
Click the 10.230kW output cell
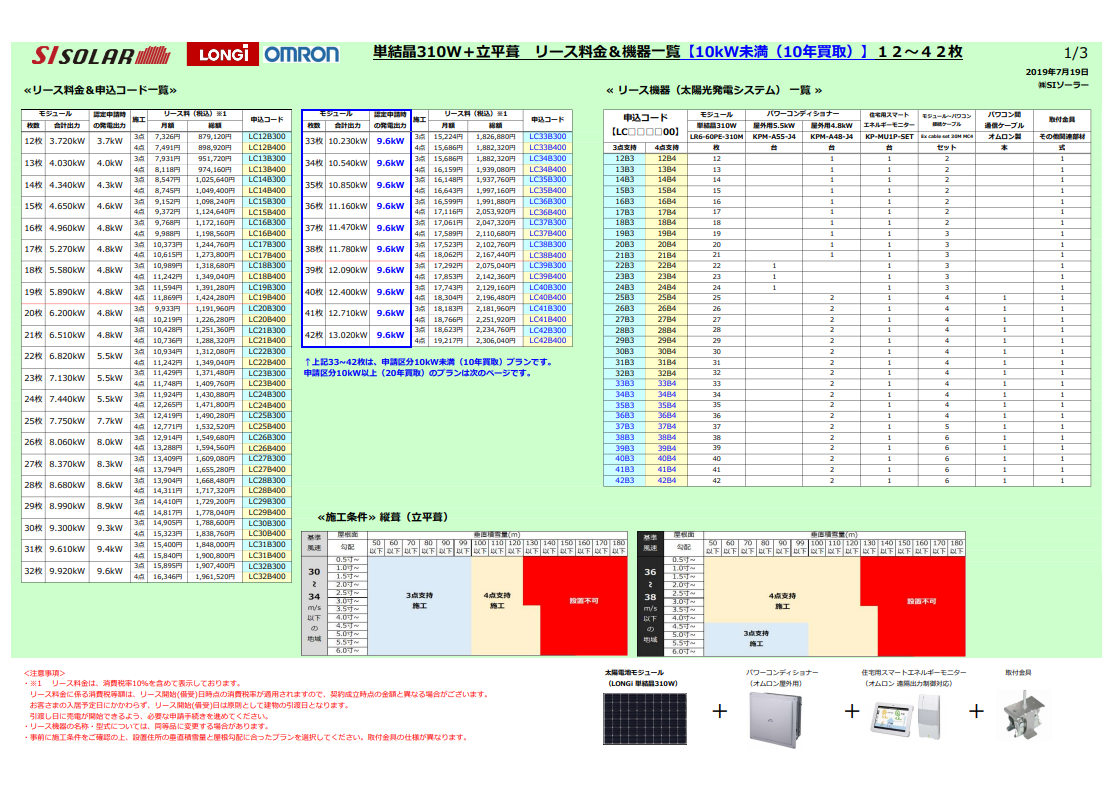348,141
